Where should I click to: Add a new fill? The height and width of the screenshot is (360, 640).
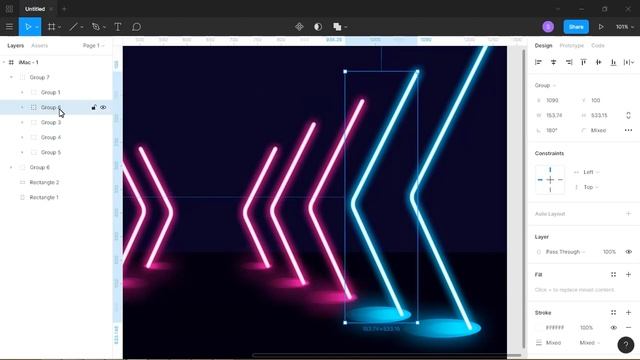tap(629, 275)
